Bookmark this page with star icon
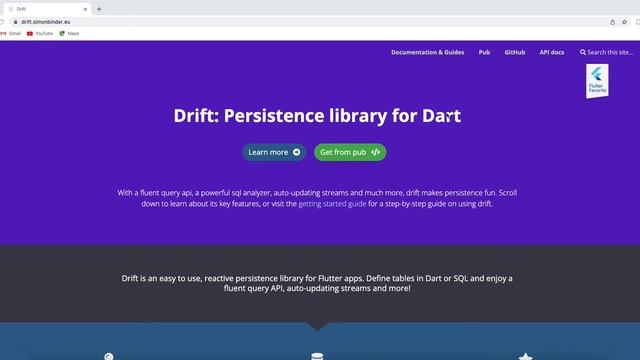This screenshot has width=640, height=360. [x=624, y=22]
